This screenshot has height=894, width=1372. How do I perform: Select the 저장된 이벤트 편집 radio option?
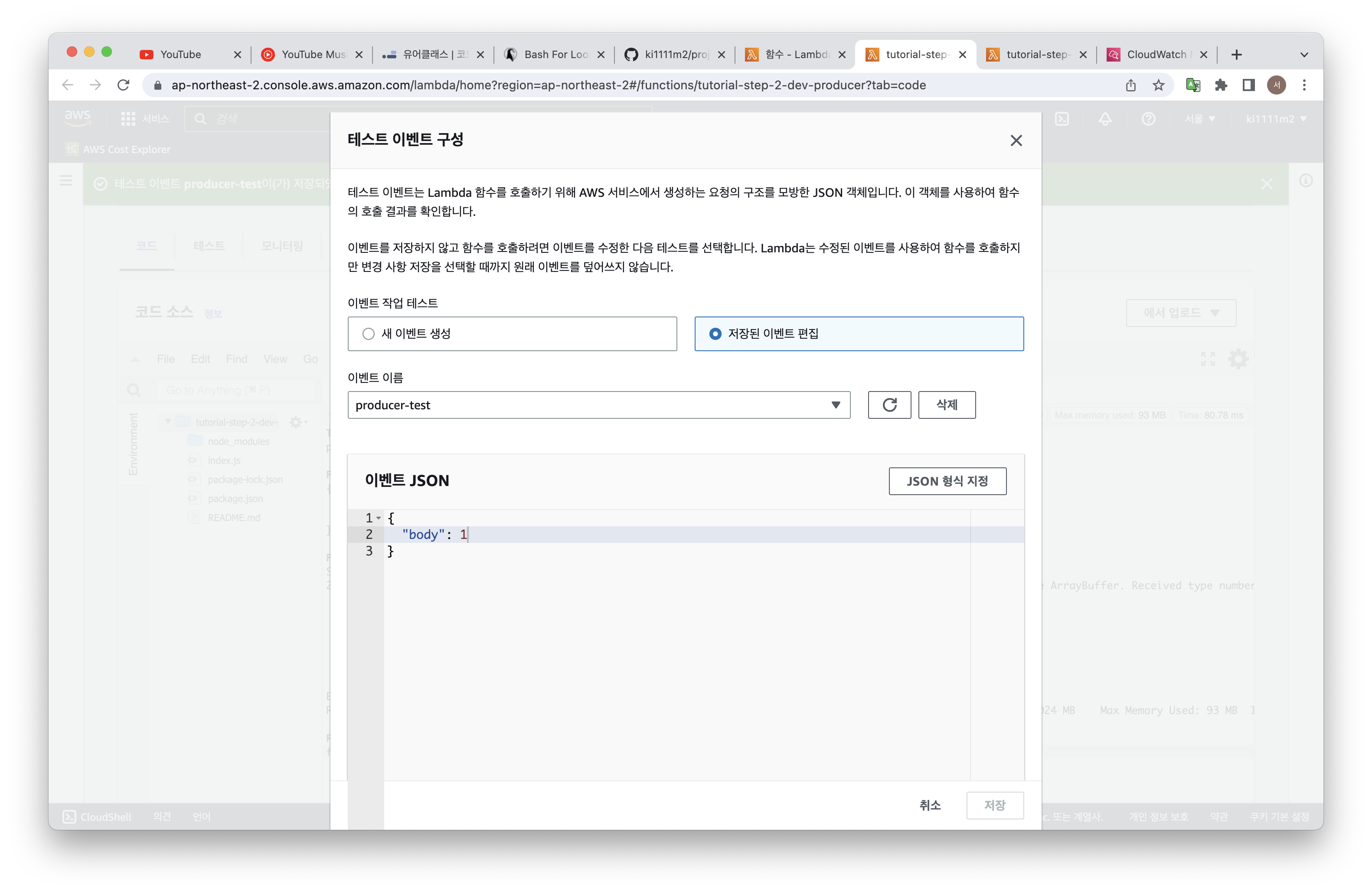click(715, 334)
